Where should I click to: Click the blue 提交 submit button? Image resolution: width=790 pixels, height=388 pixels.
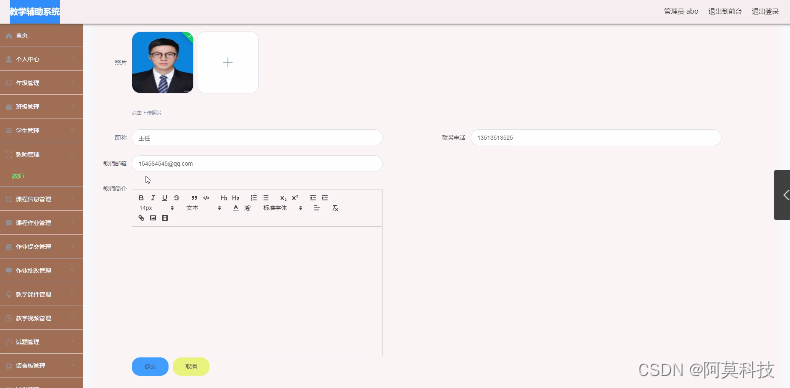click(x=150, y=366)
